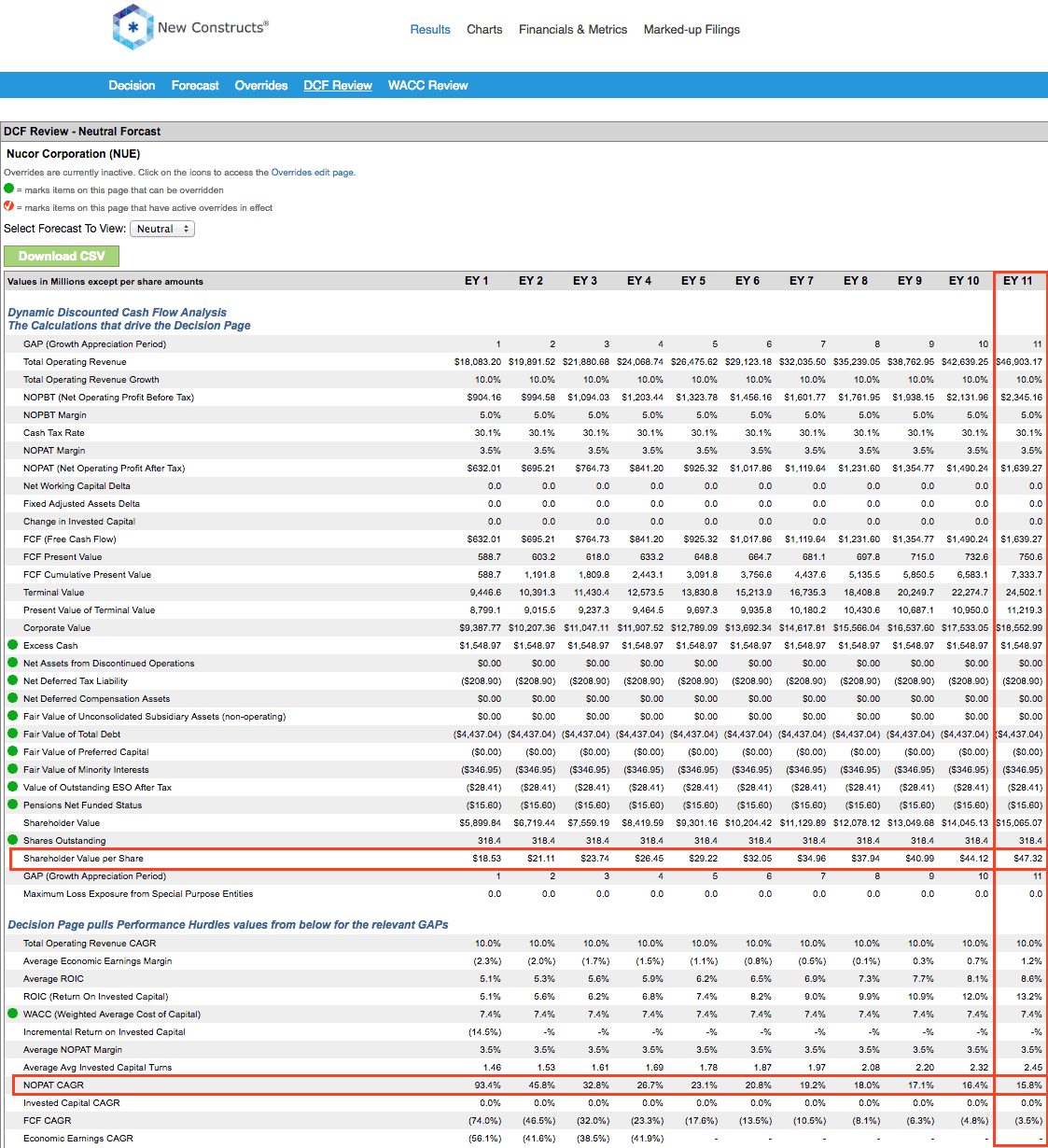Click the Overrides edit page link
1048x1148 pixels.
coord(313,173)
